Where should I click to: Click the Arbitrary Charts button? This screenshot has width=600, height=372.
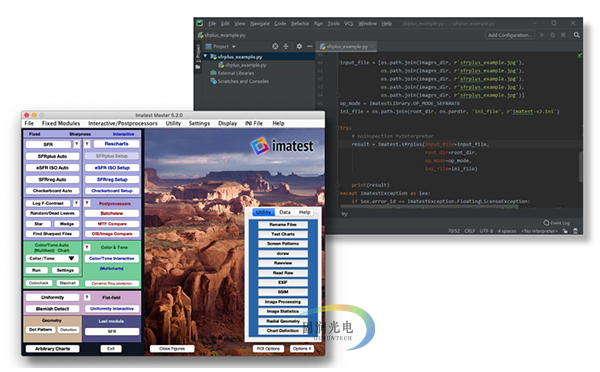[52, 349]
